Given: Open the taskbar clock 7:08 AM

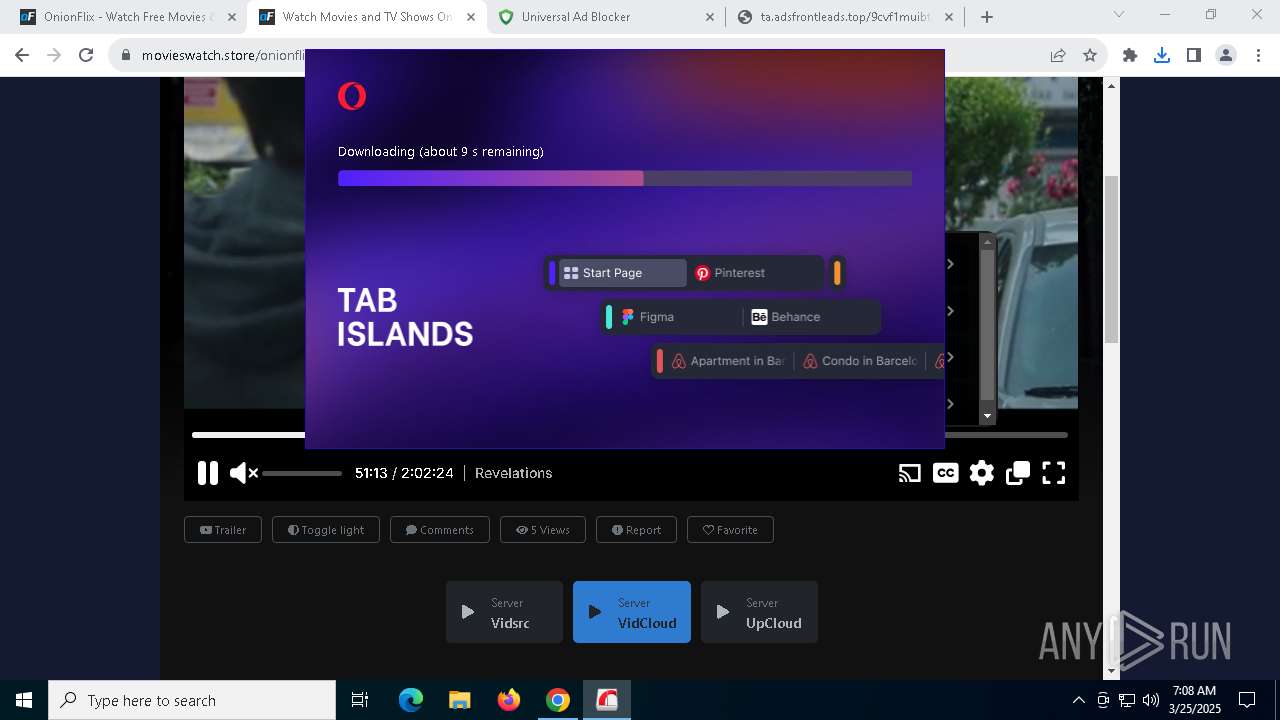Looking at the screenshot, I should [x=1194, y=700].
